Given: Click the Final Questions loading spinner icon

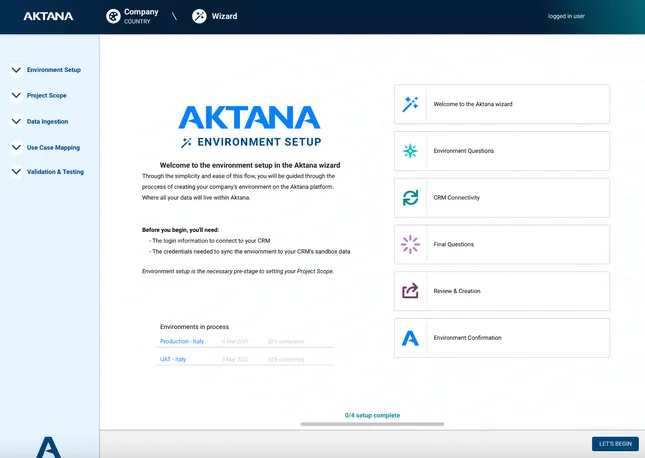Looking at the screenshot, I should coord(410,244).
